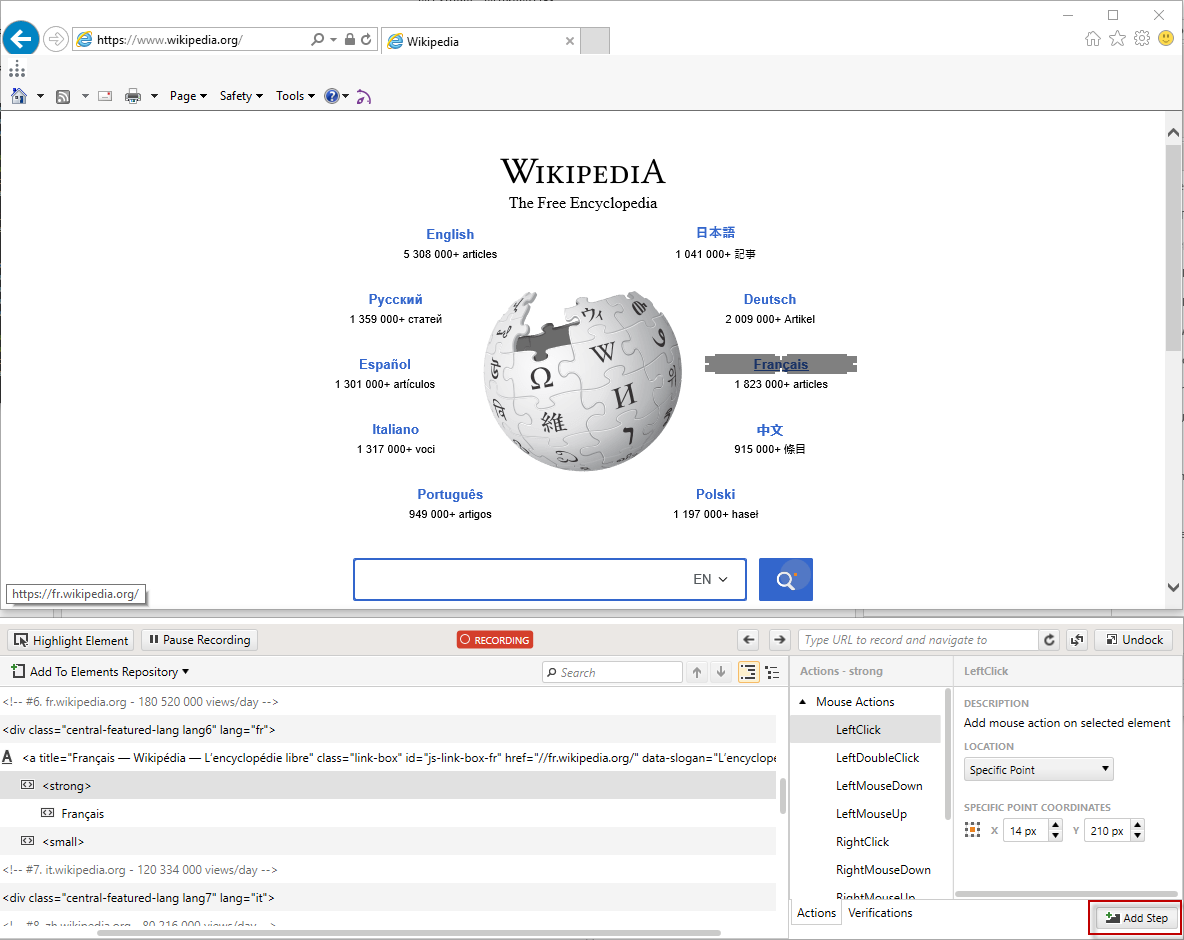
Task: Click the purple recorder add-on icon
Action: tap(363, 97)
